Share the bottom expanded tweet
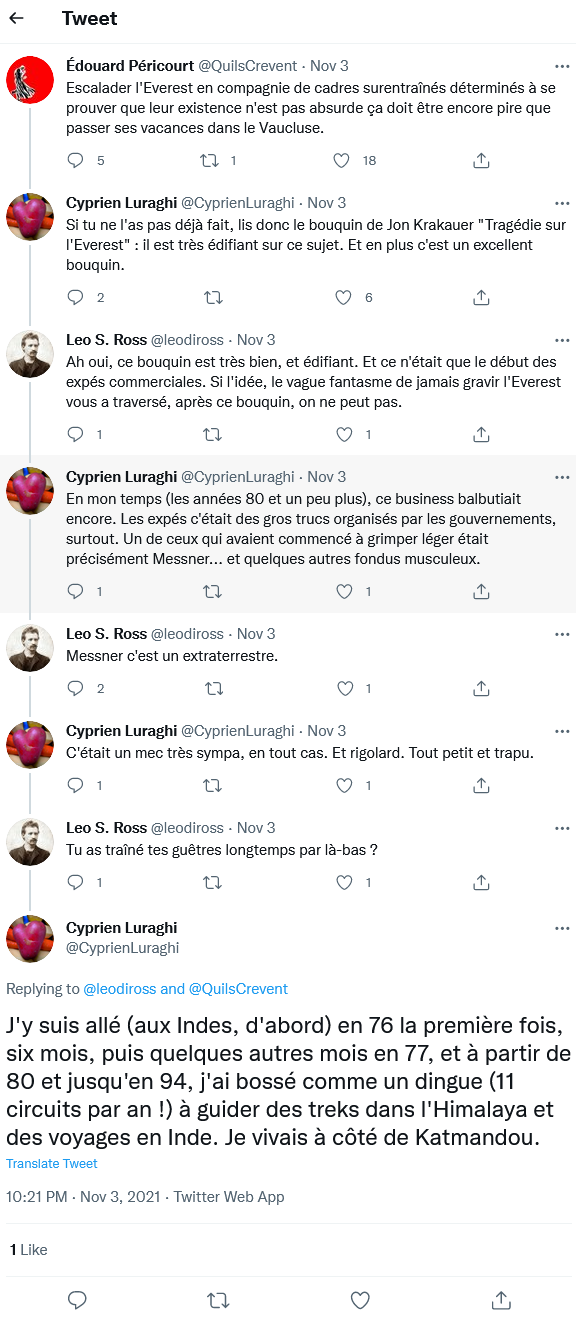576x1322 pixels. point(501,1300)
